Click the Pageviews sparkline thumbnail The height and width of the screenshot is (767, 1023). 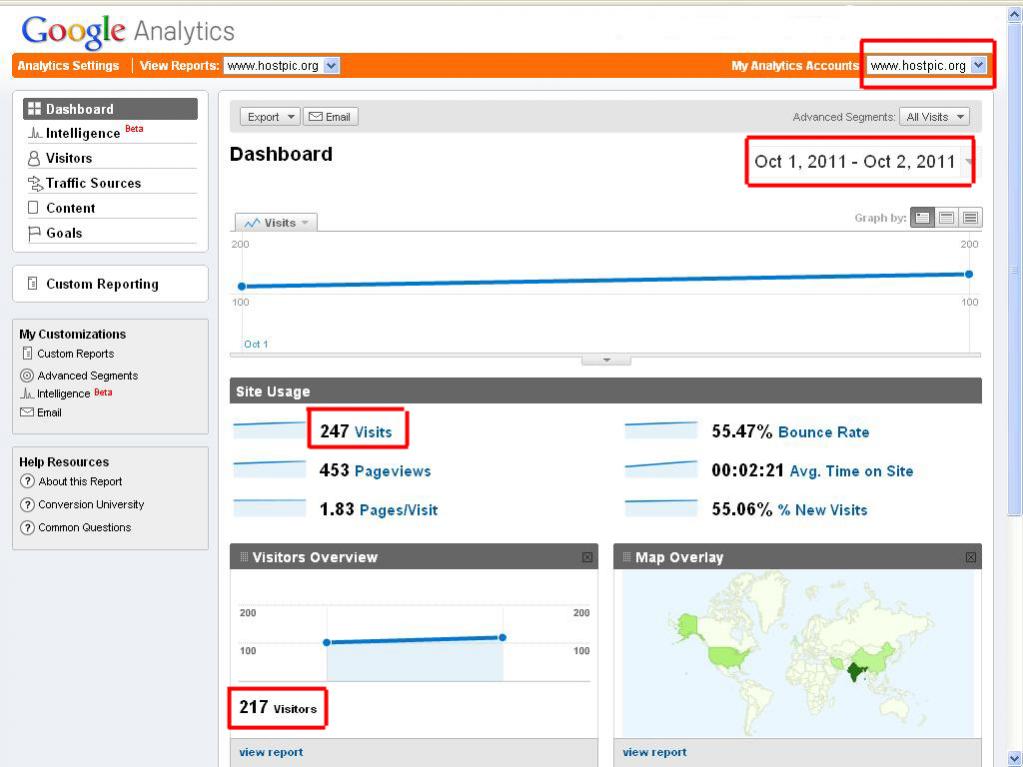coord(269,470)
